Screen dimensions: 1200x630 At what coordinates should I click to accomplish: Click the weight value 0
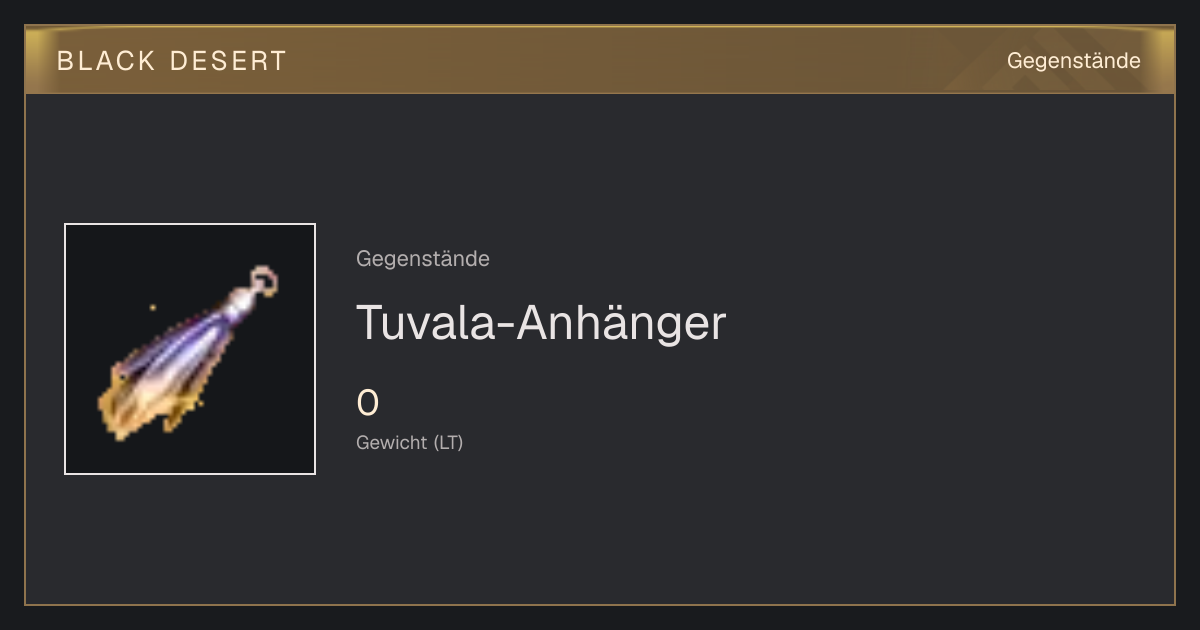click(368, 403)
